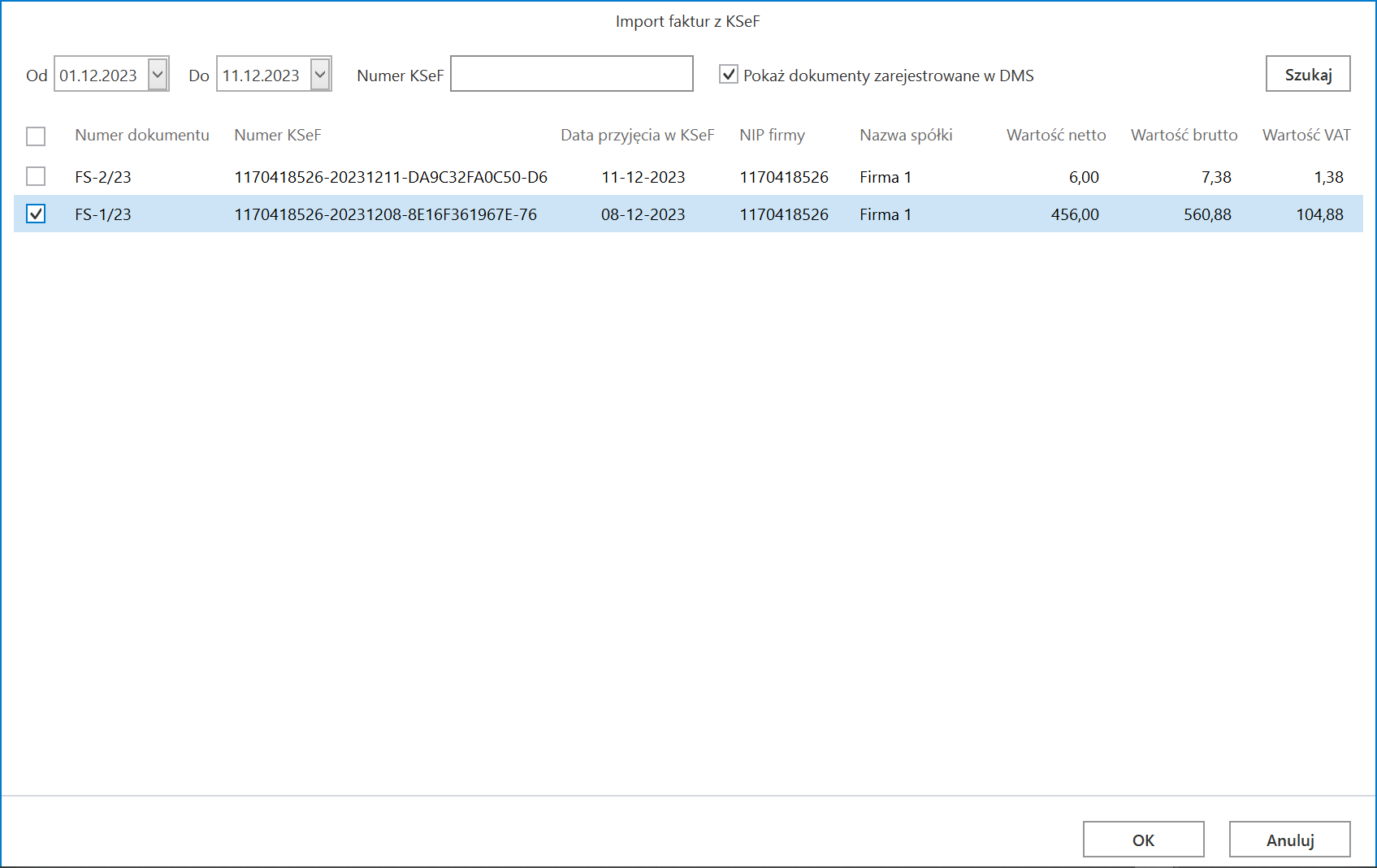Image resolution: width=1377 pixels, height=868 pixels.
Task: Sort by NIP firmy column header
Action: [x=772, y=135]
